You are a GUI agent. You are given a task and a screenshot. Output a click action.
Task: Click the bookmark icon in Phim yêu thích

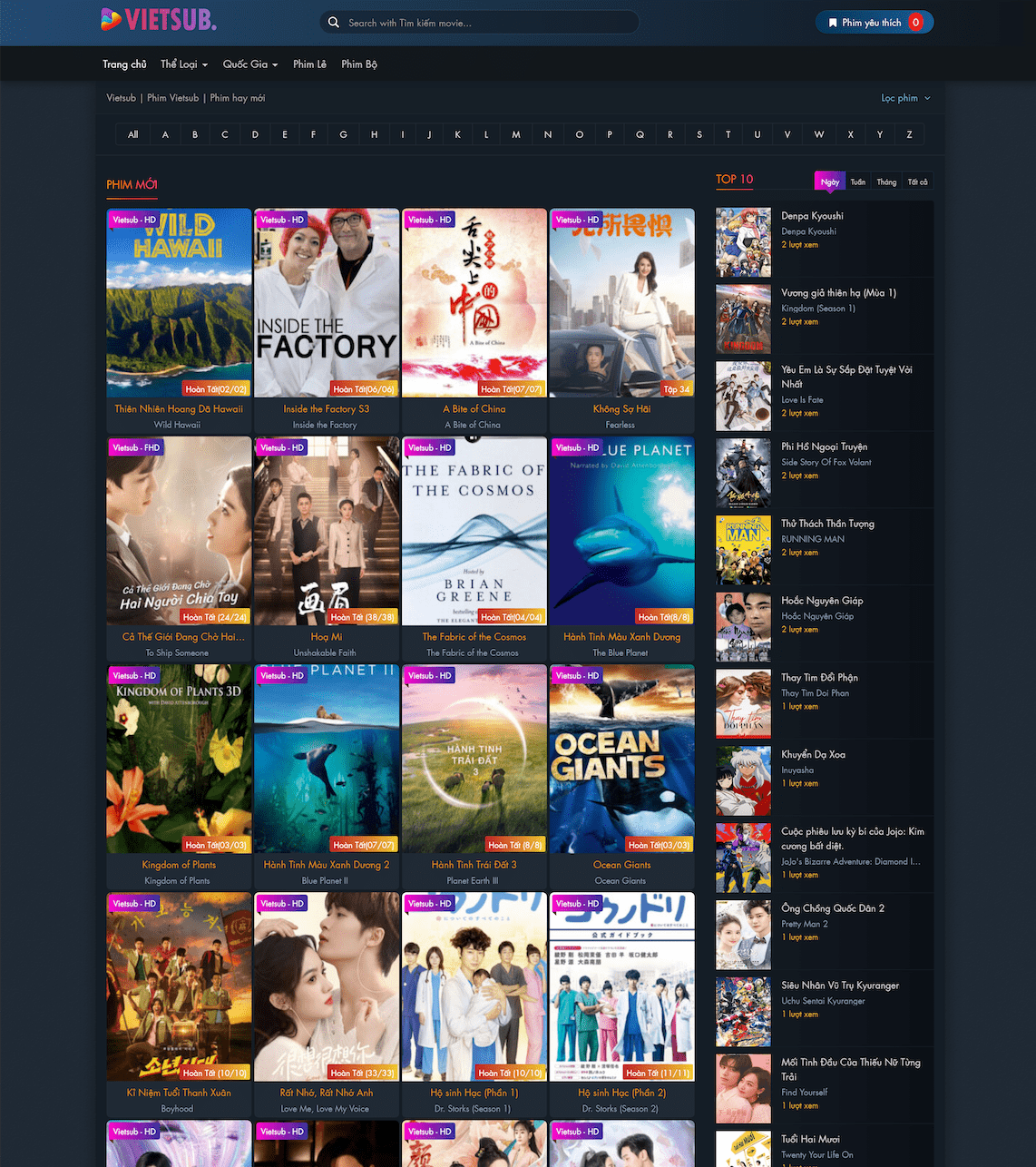(833, 23)
